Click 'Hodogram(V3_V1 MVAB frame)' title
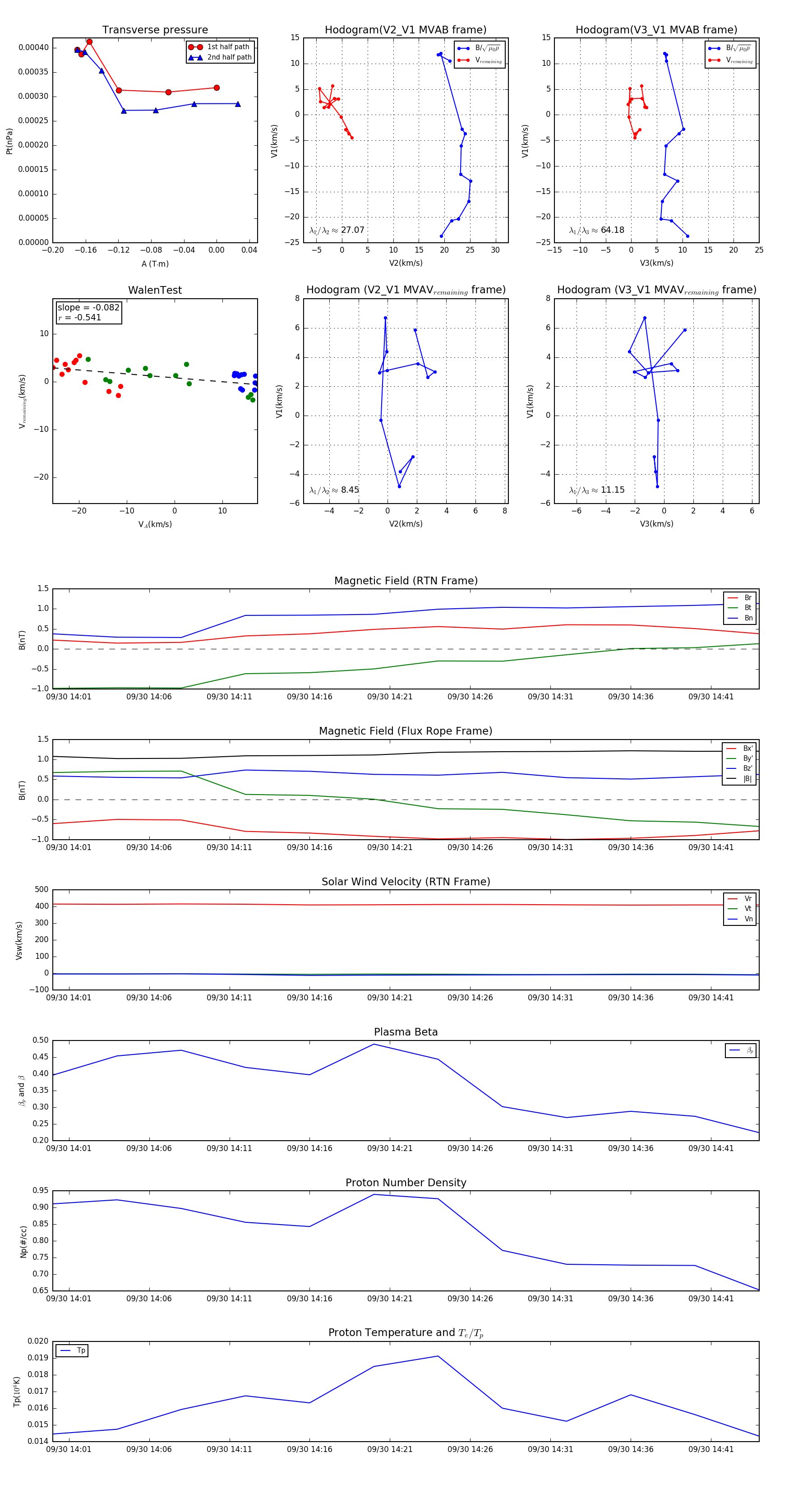The height and width of the screenshot is (1489, 812). click(656, 30)
